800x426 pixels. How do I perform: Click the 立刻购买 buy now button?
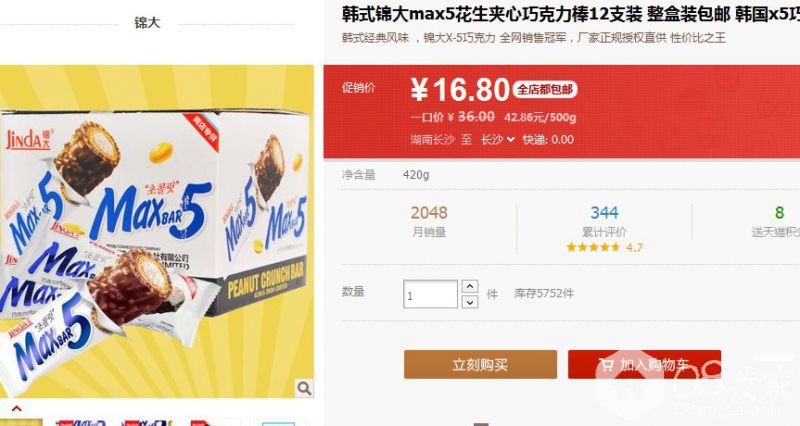[480, 364]
